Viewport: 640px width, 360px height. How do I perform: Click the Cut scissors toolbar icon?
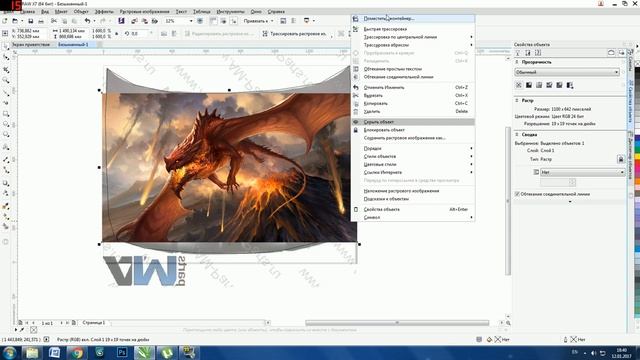(53, 21)
